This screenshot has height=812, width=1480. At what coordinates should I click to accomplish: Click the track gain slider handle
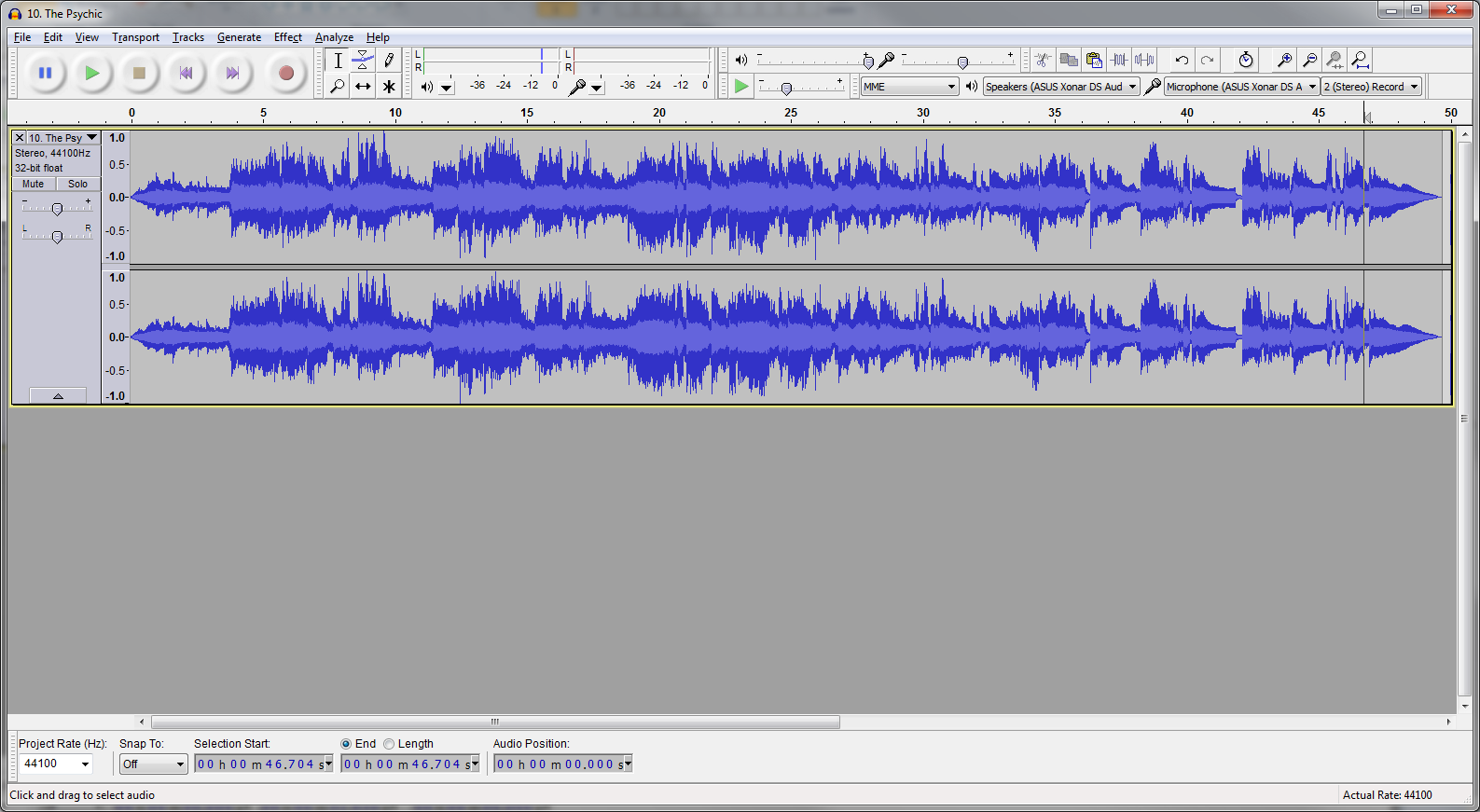[x=57, y=209]
